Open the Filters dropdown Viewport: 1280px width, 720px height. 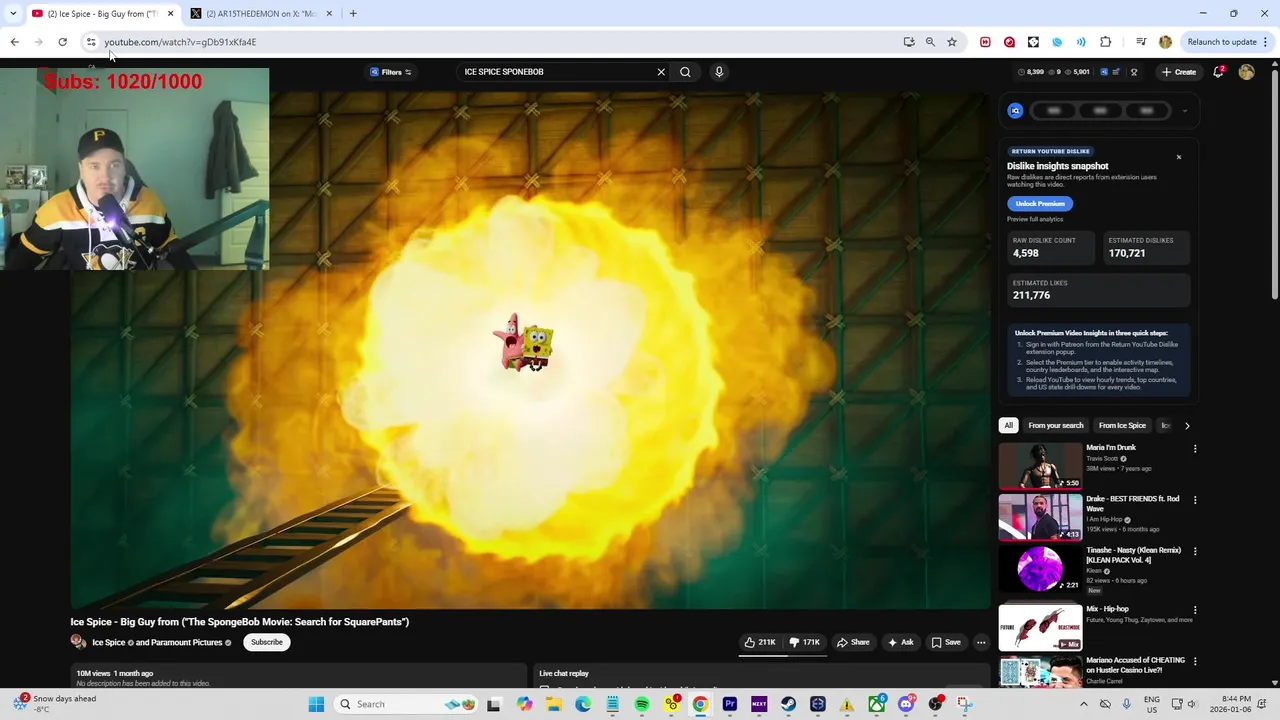[x=390, y=72]
